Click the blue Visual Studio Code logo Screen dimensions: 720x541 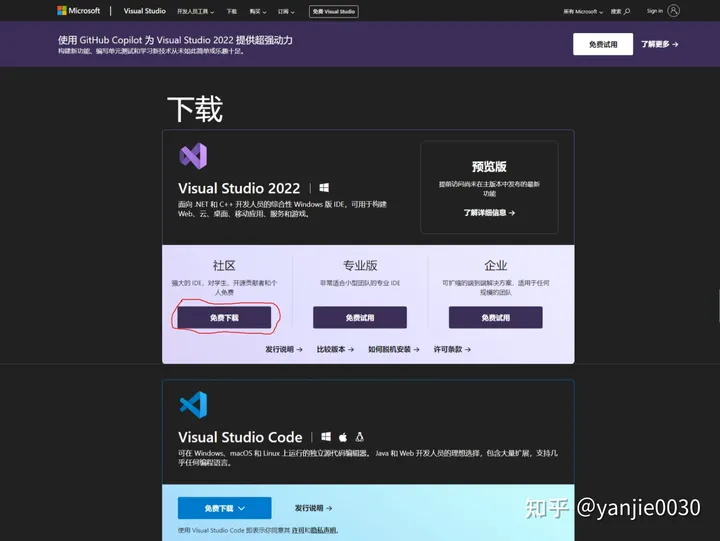(193, 405)
